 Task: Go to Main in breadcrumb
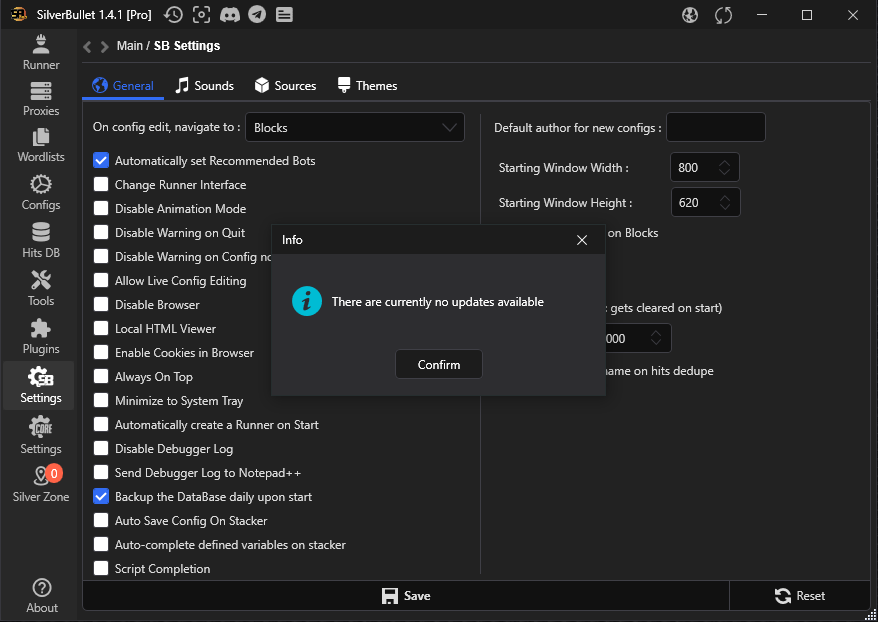129,46
